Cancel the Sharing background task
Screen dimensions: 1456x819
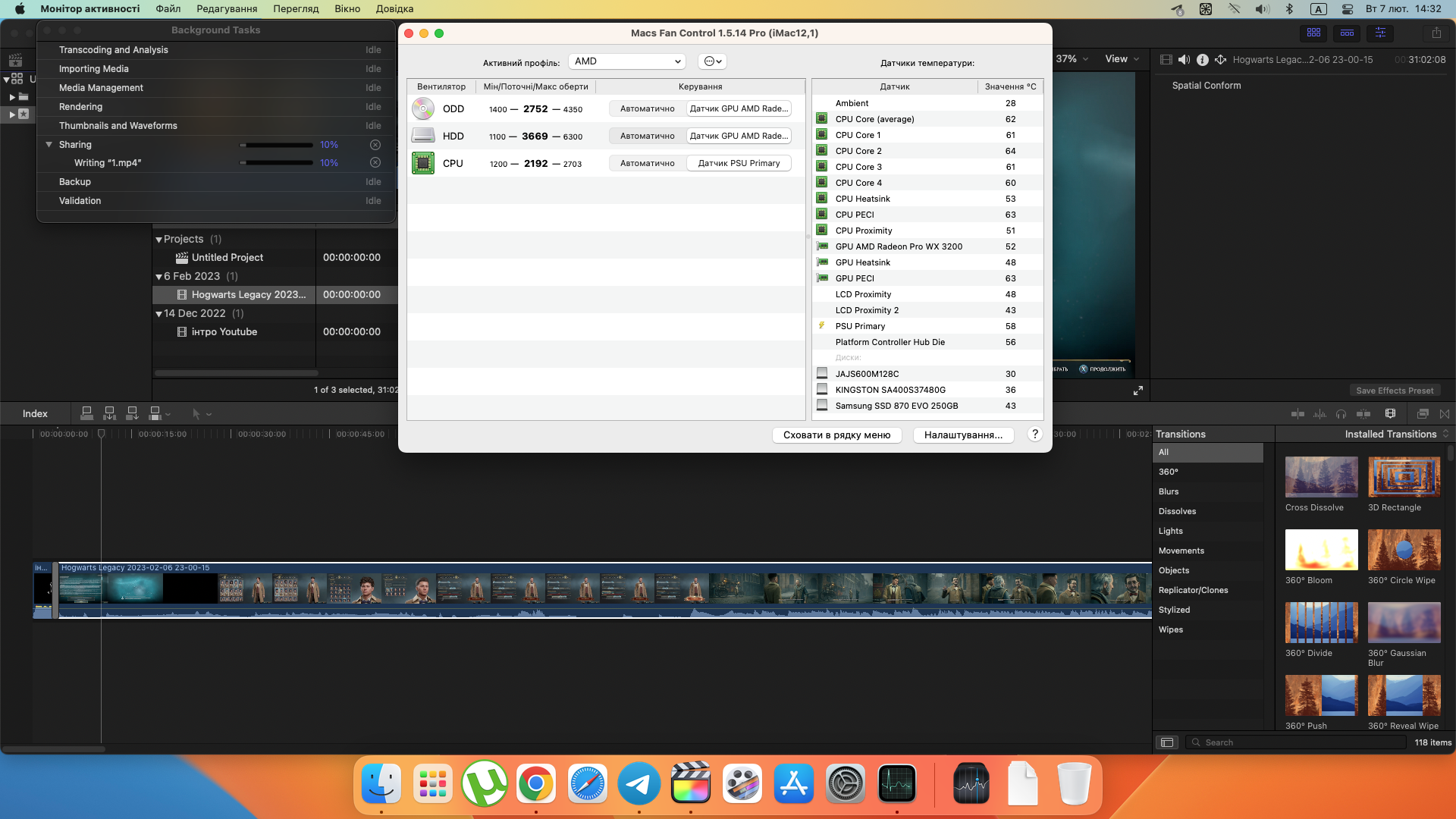[375, 145]
